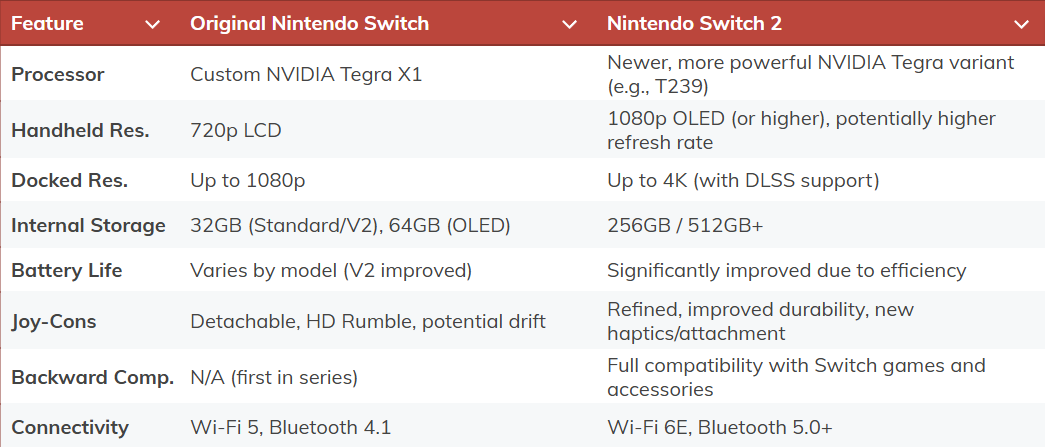1045x447 pixels.
Task: Click the Joy-Cons row label
Action: coord(54,322)
